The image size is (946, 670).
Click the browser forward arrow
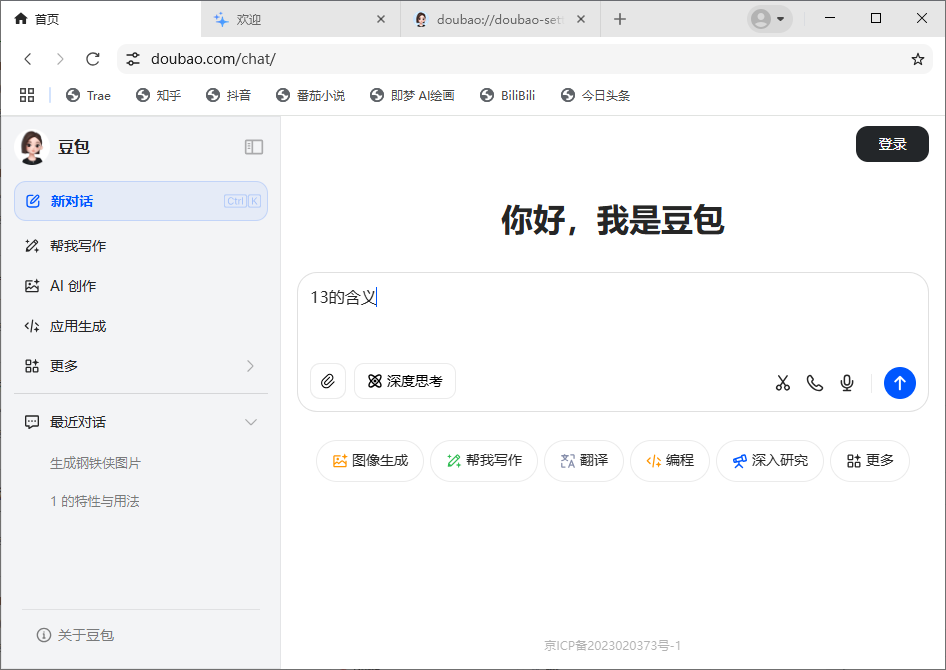pyautogui.click(x=60, y=58)
